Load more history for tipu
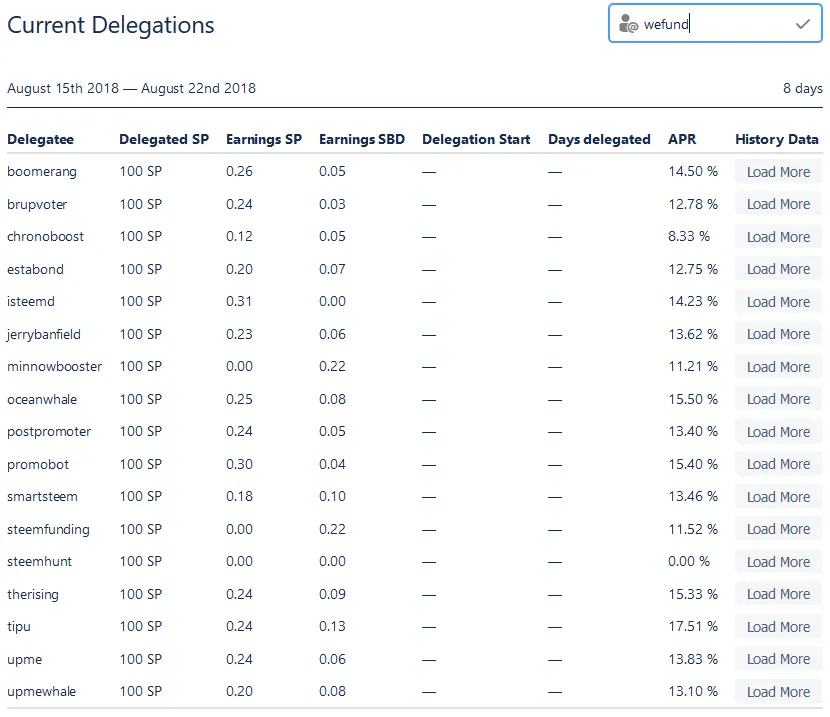Viewport: 830px width, 717px height. point(778,628)
